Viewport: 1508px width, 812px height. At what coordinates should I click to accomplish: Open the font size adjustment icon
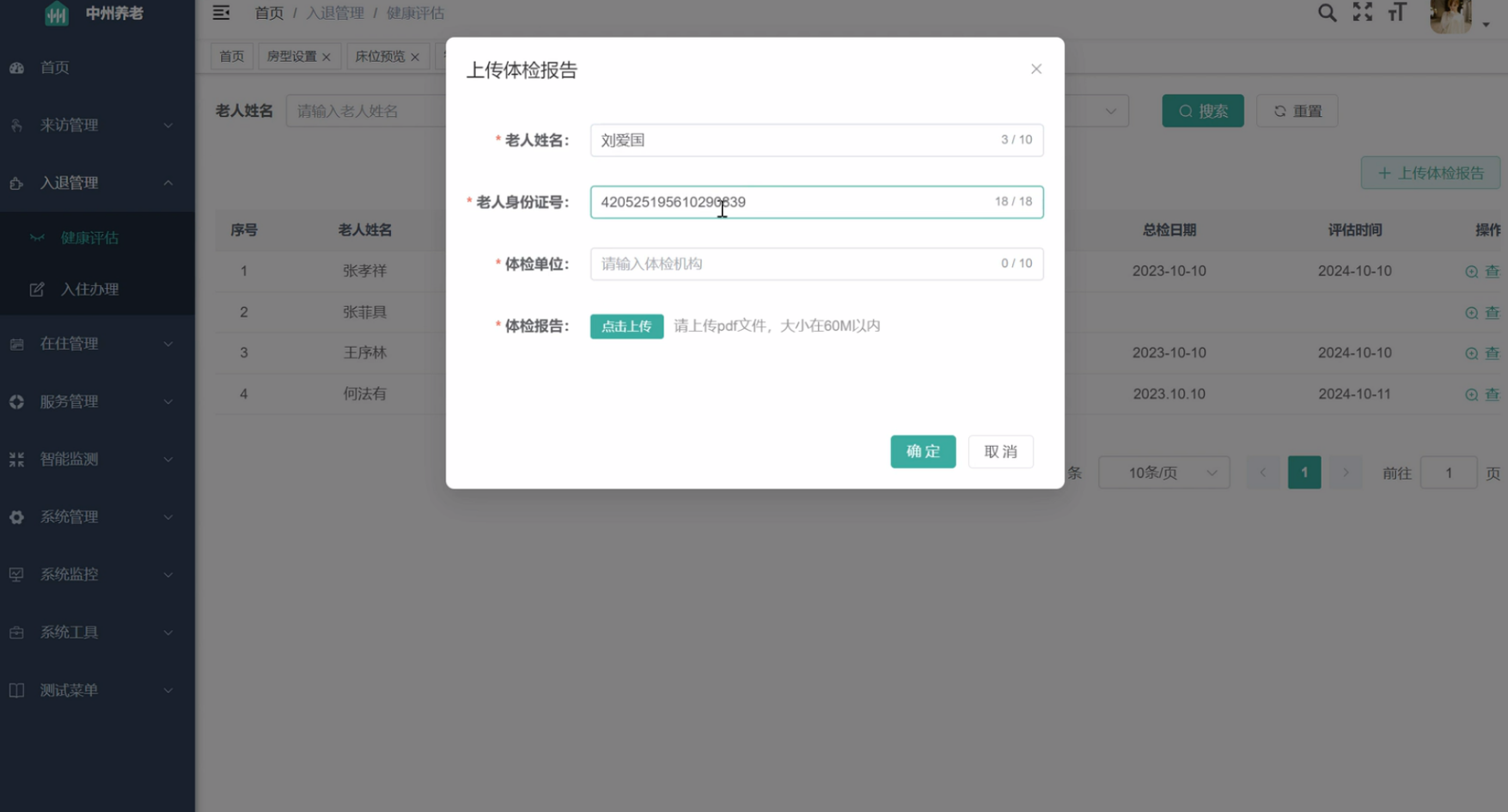point(1397,12)
